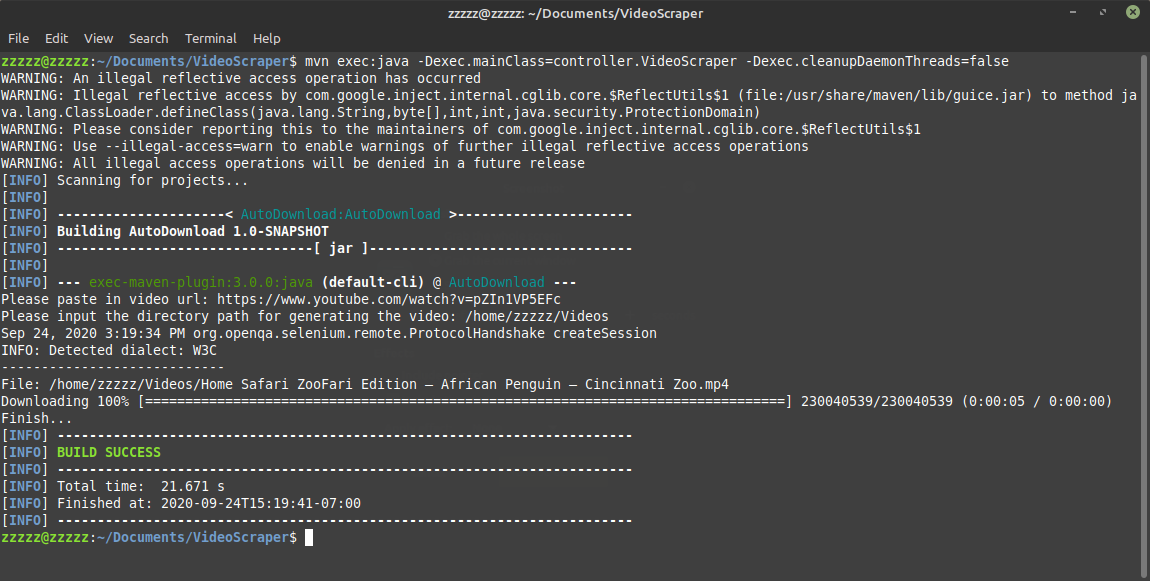Click the green exec-maven-plugin:3.0.0:java text

pyautogui.click(x=201, y=282)
